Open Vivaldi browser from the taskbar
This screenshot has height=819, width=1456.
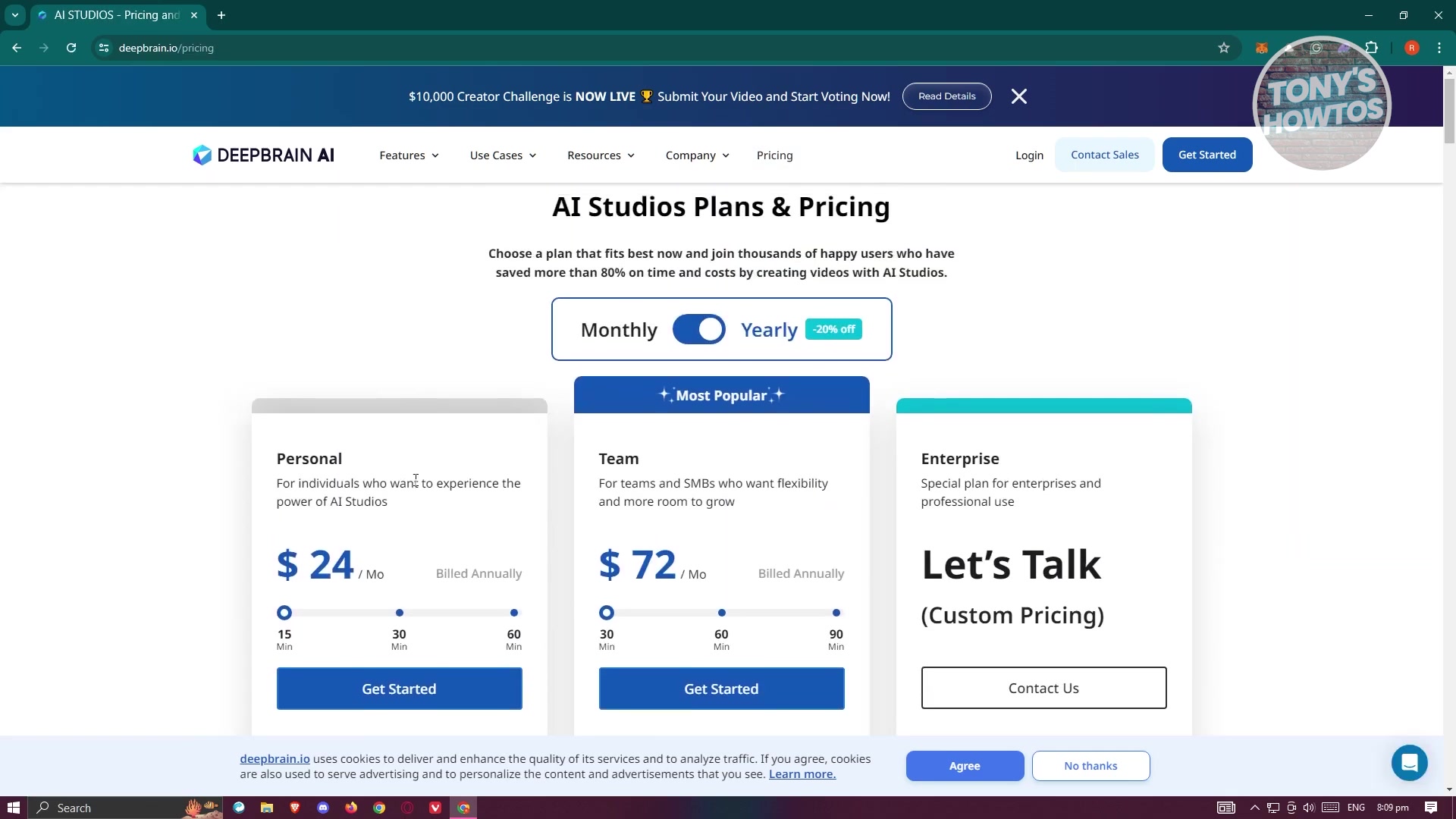(435, 808)
